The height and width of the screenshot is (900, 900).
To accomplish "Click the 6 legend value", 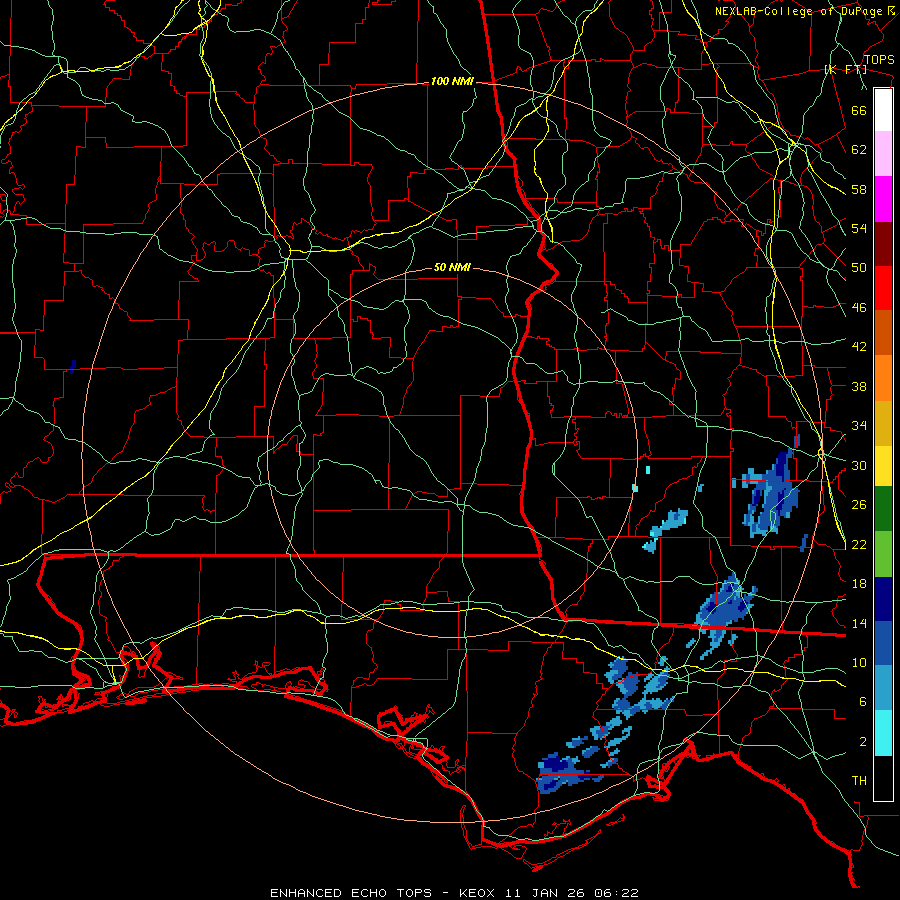I will pyautogui.click(x=863, y=702).
